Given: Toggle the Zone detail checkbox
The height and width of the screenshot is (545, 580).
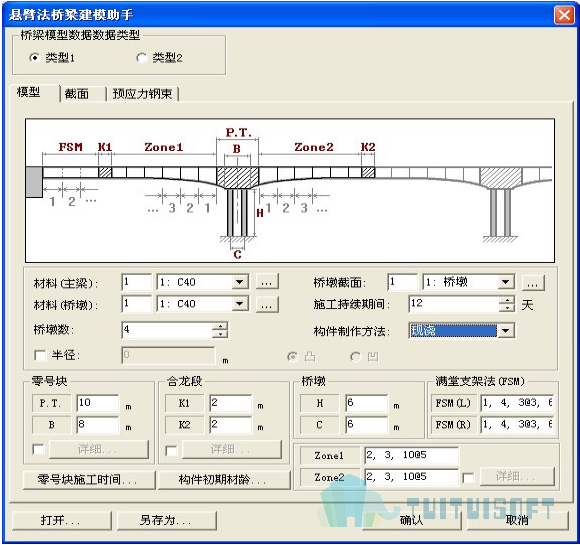Looking at the screenshot, I should (468, 478).
